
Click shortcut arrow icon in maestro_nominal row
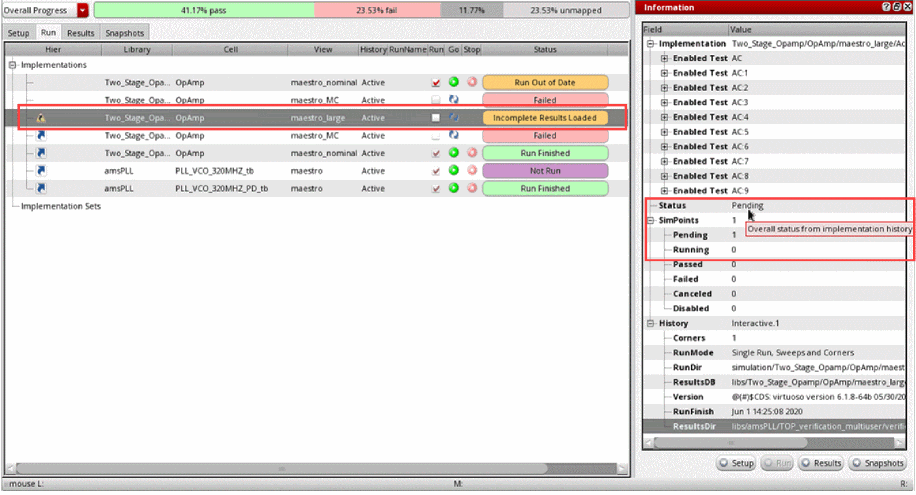tap(41, 153)
